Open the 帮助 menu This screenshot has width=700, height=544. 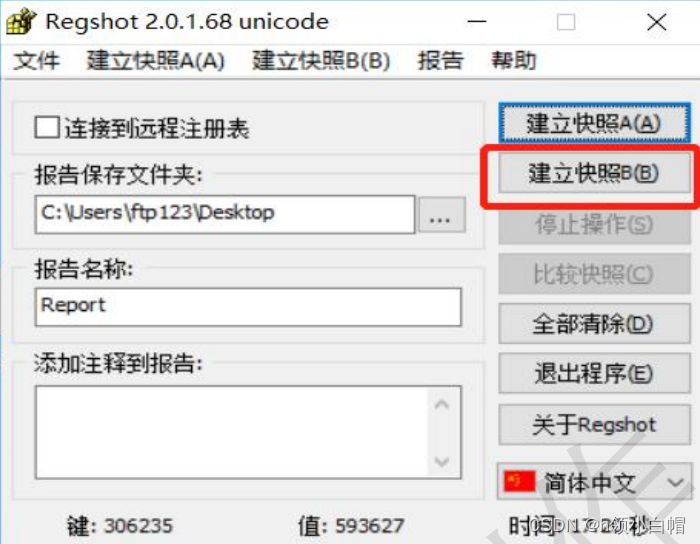tap(513, 61)
